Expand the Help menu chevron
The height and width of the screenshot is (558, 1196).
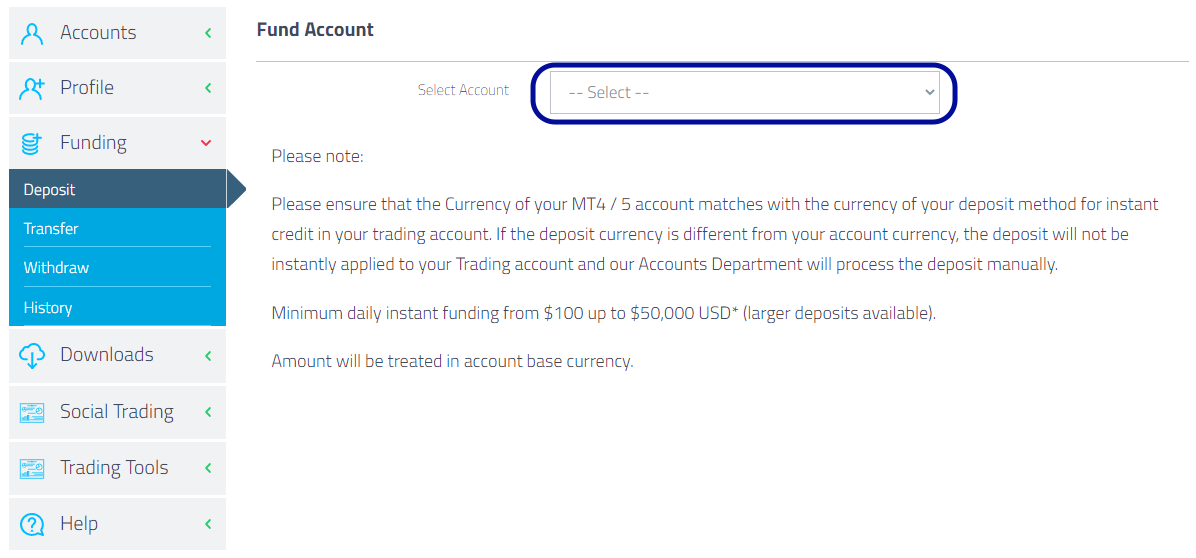point(207,524)
